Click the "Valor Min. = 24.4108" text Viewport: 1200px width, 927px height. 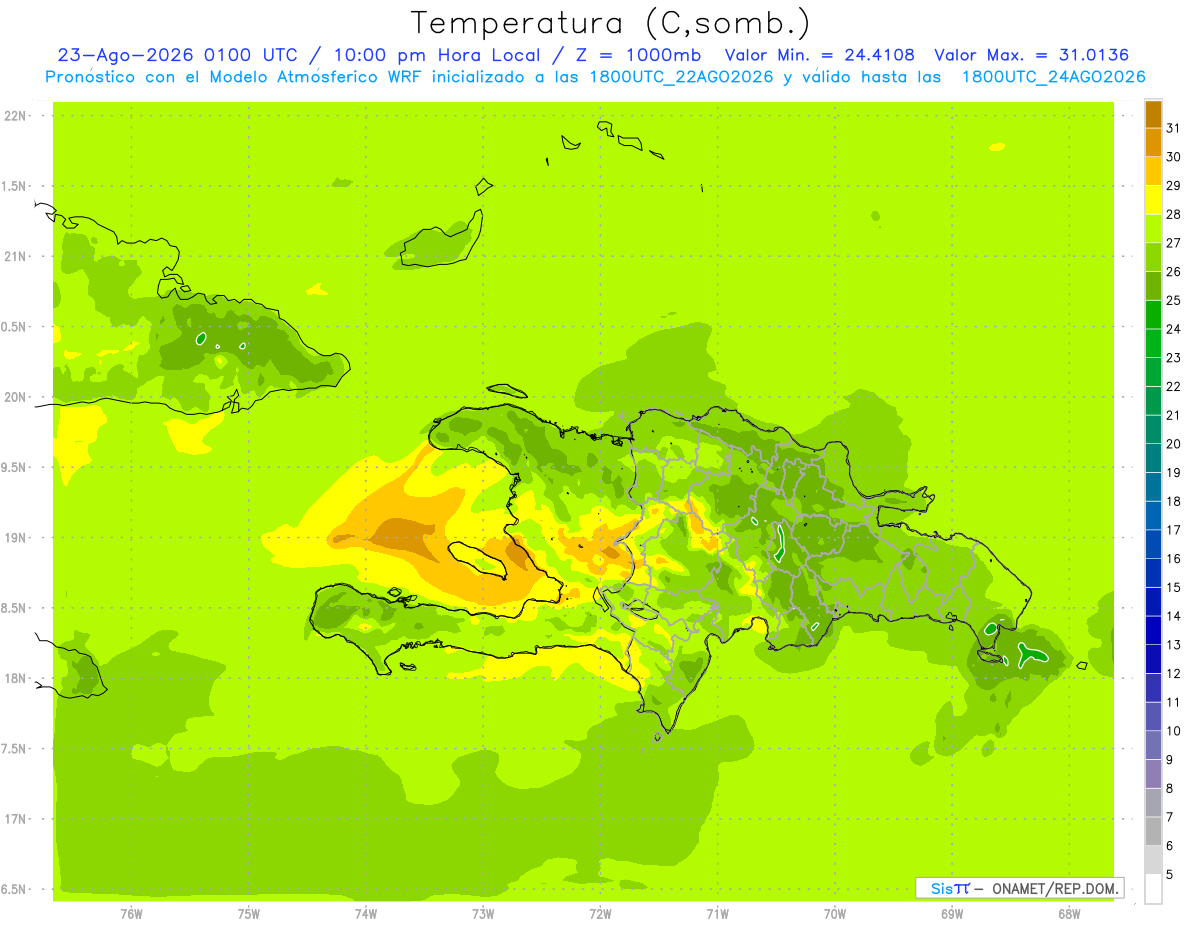819,55
